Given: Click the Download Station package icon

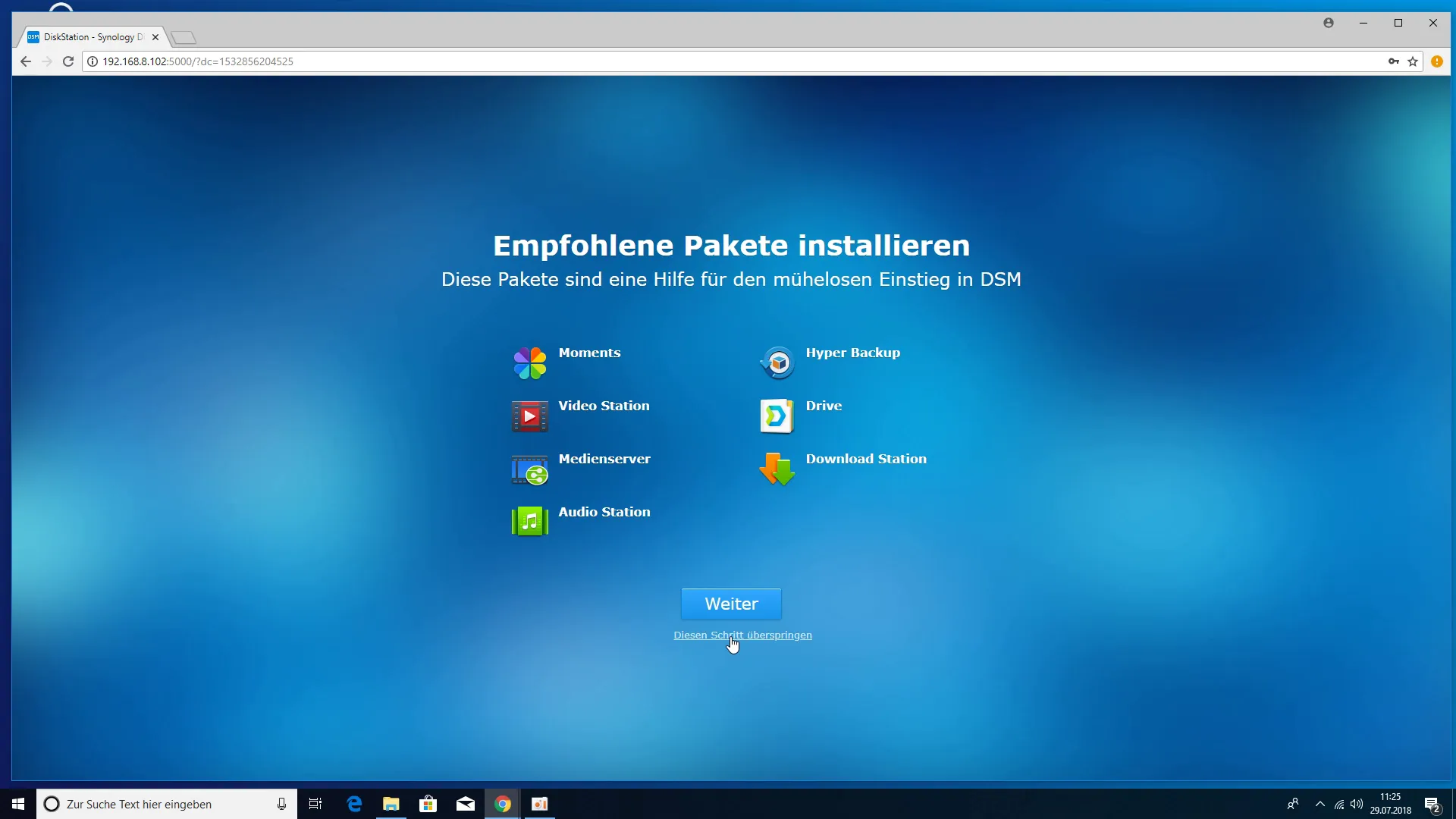Looking at the screenshot, I should tap(777, 469).
